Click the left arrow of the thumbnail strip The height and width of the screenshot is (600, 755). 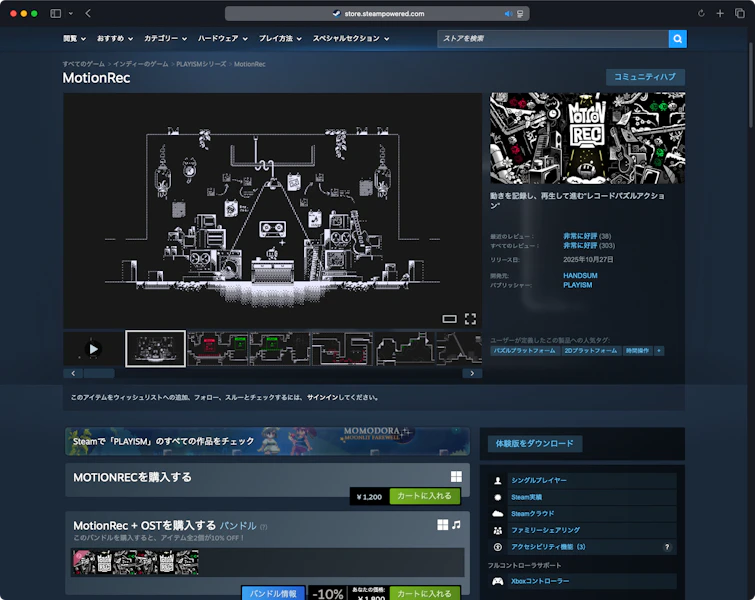73,373
